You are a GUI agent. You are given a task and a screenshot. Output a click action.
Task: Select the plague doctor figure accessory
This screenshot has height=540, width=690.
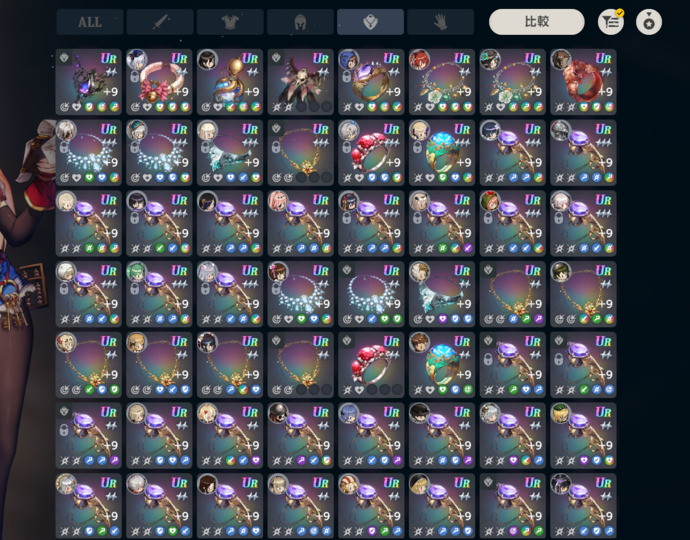[301, 82]
